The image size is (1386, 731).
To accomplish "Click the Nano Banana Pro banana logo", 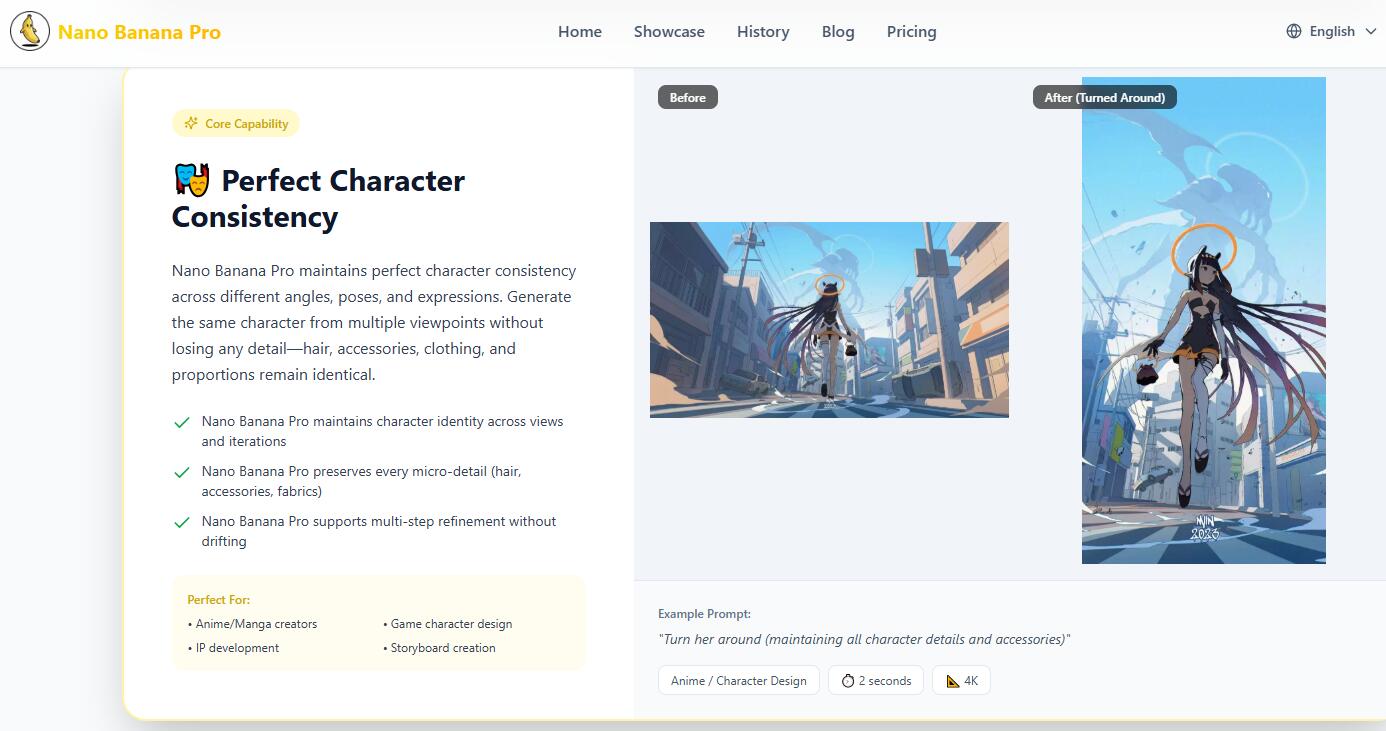I will [30, 32].
